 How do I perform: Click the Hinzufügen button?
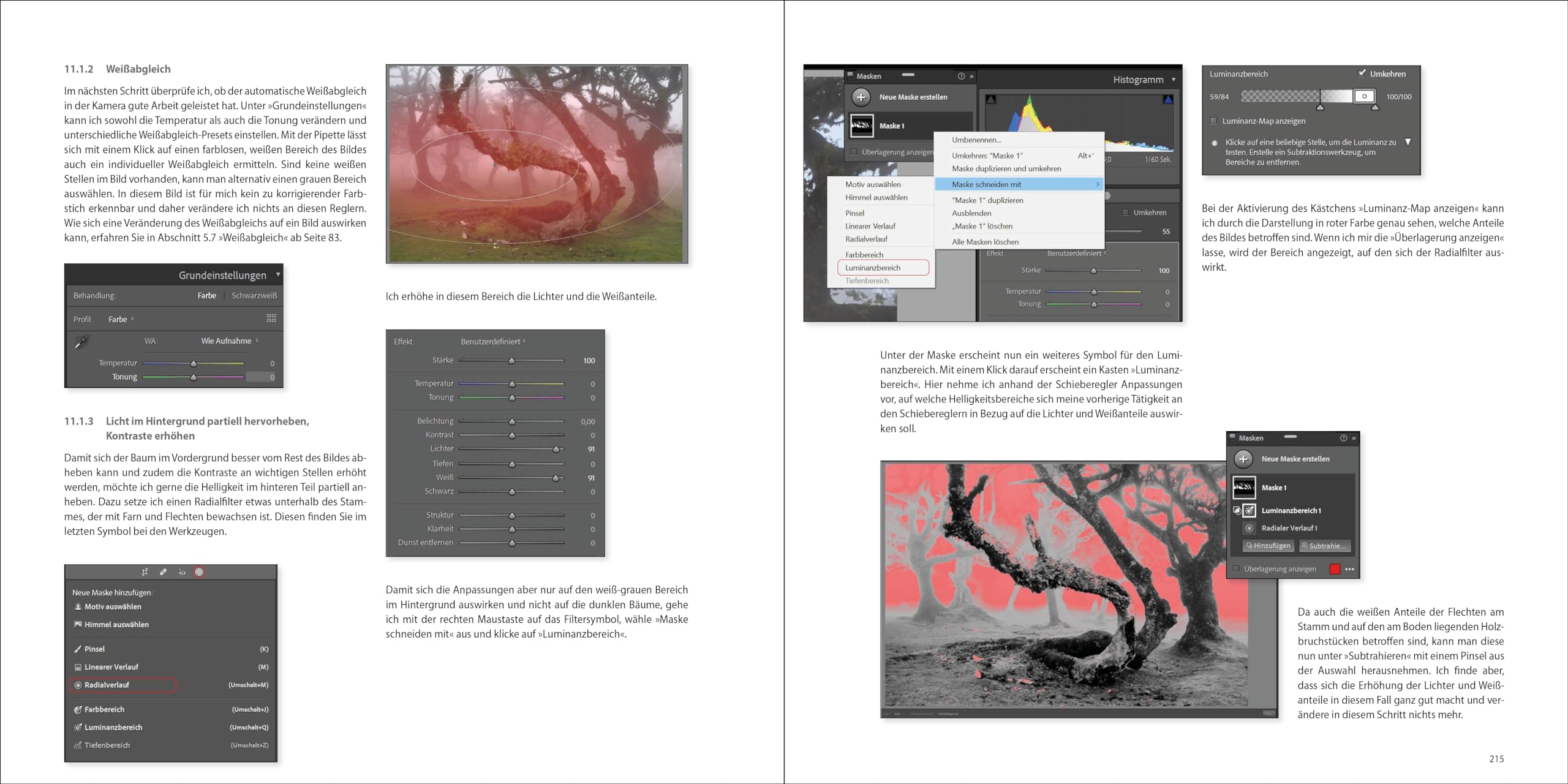click(1268, 545)
